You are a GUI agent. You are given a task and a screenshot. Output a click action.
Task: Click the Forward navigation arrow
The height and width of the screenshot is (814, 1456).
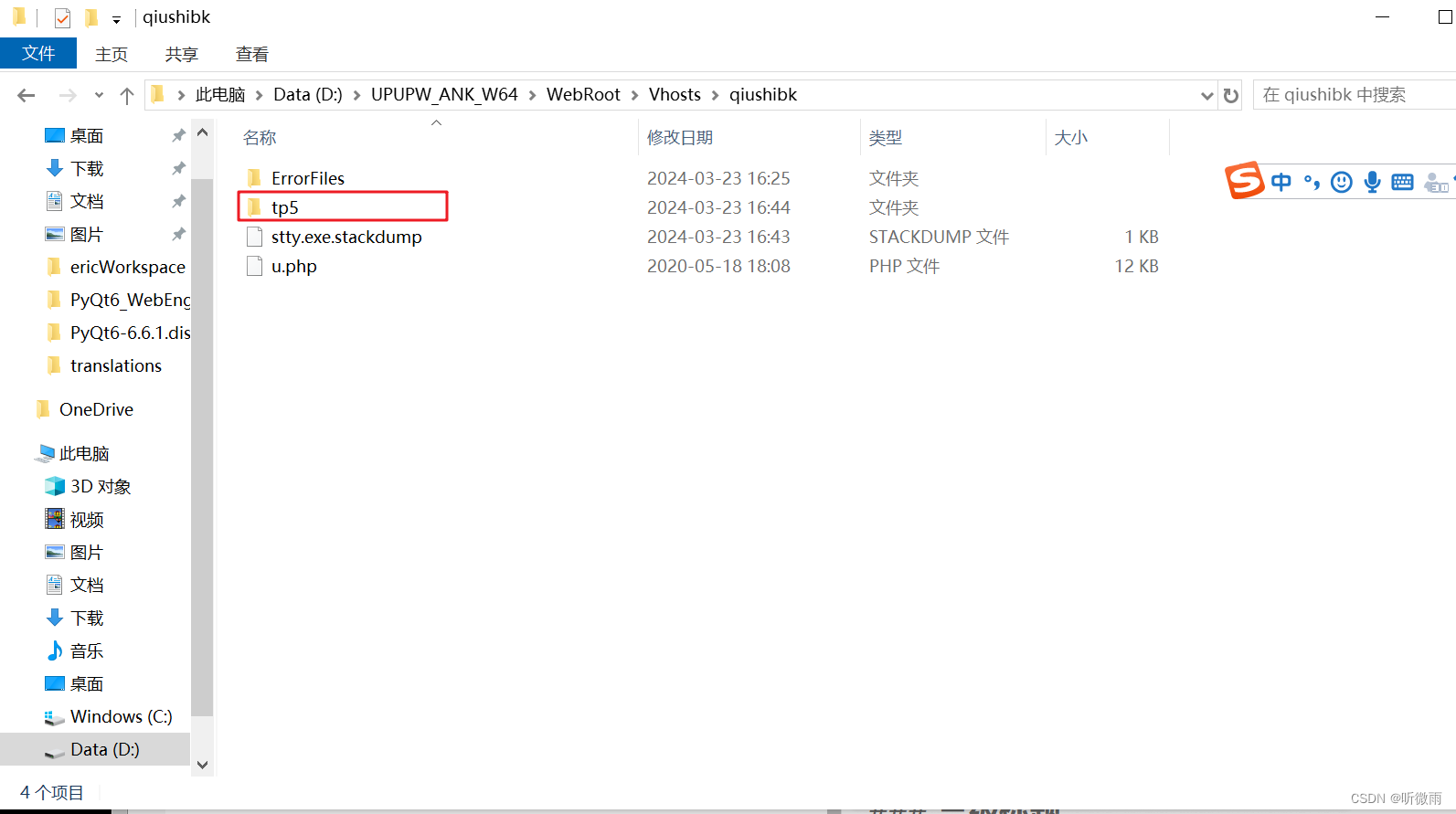point(68,95)
